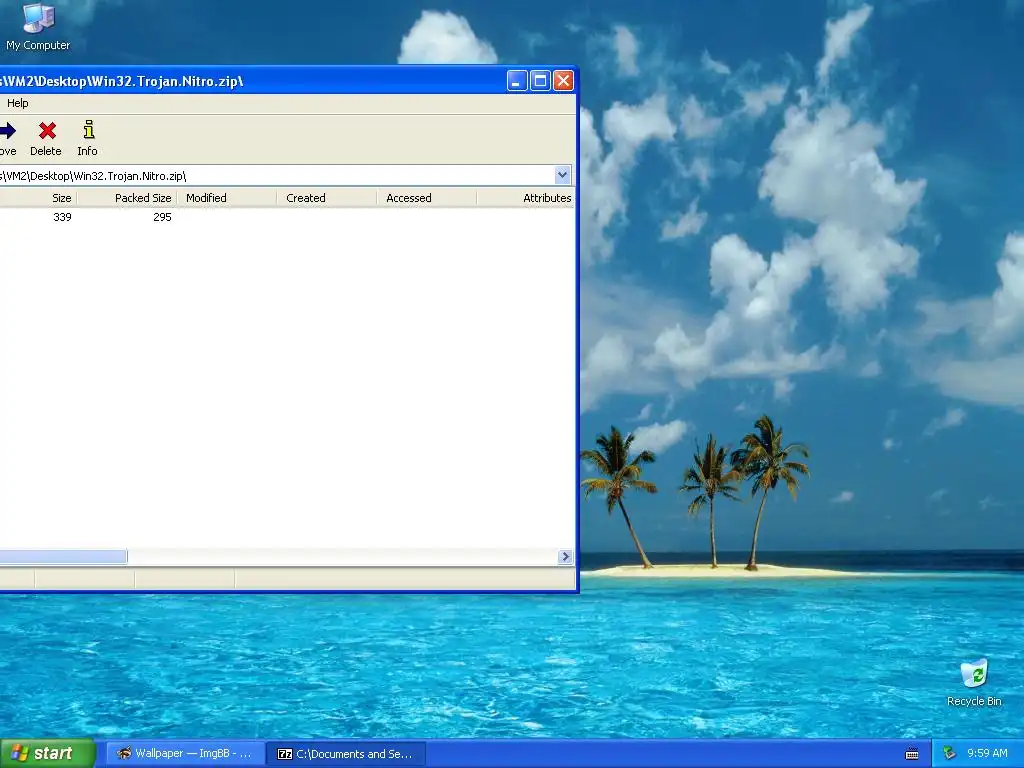The image size is (1024, 768).
Task: Click the keyboard icon in taskbar
Action: pos(912,754)
